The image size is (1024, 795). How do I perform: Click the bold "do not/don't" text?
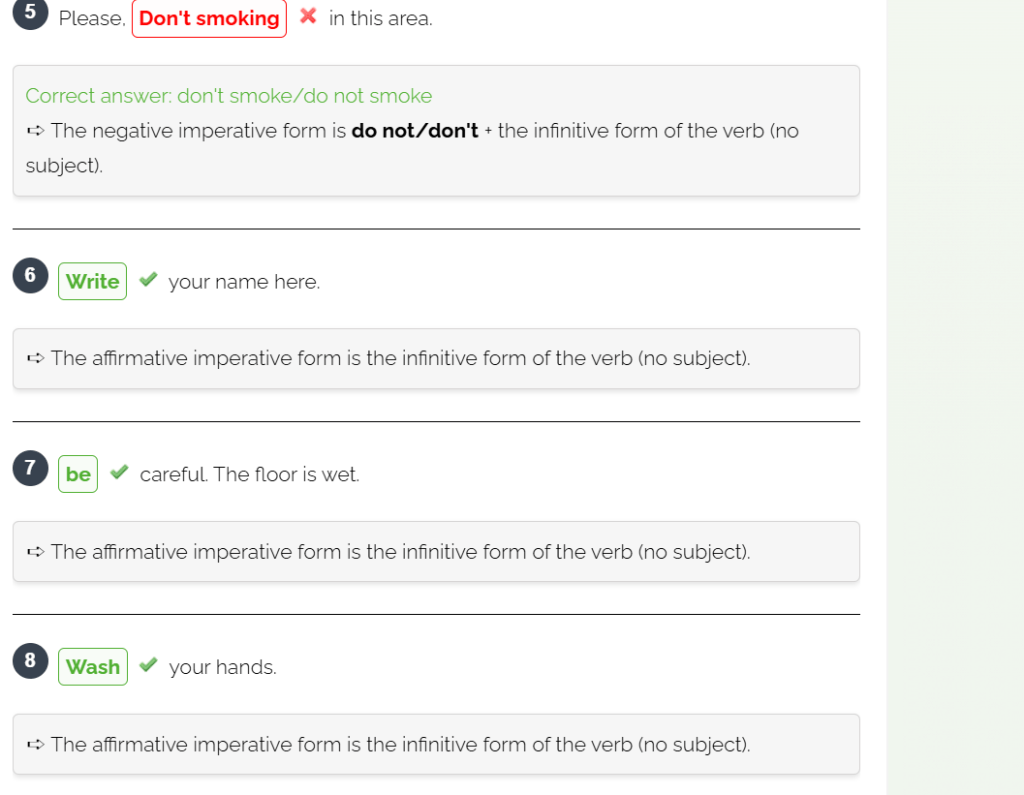(415, 131)
